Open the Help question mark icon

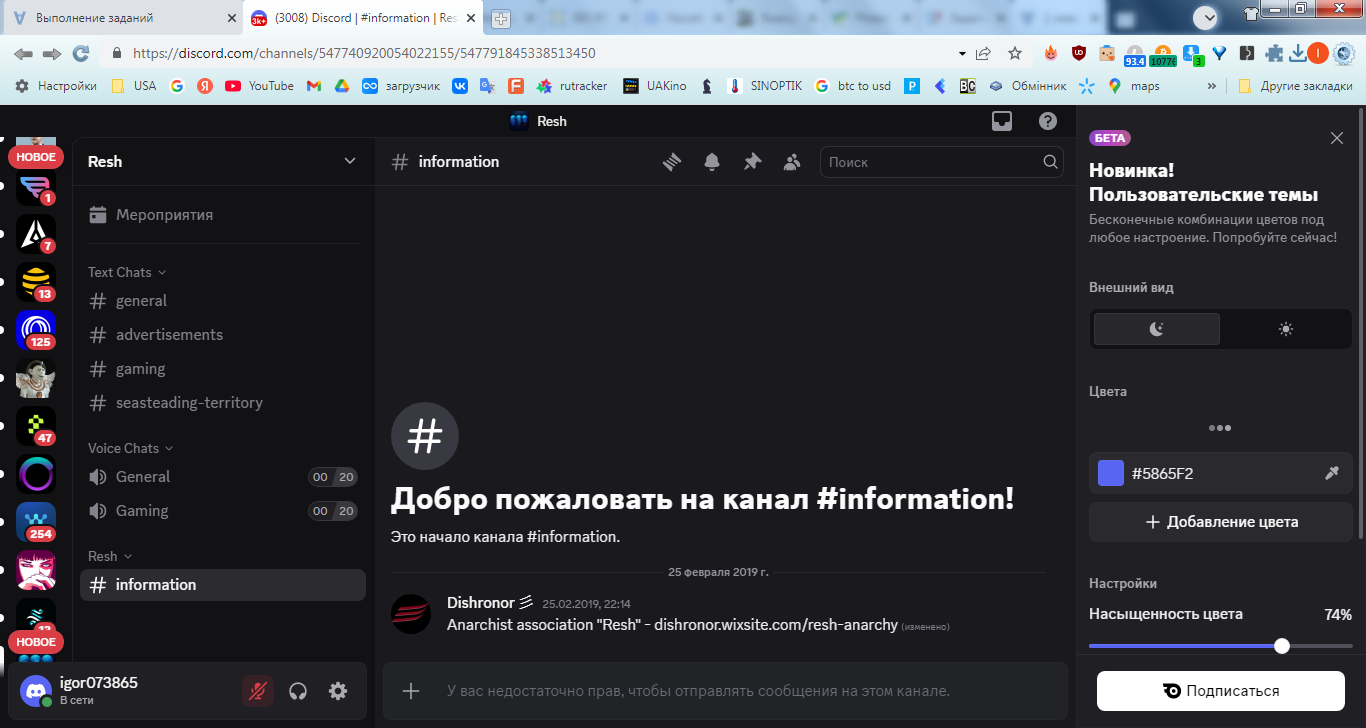coord(1048,121)
